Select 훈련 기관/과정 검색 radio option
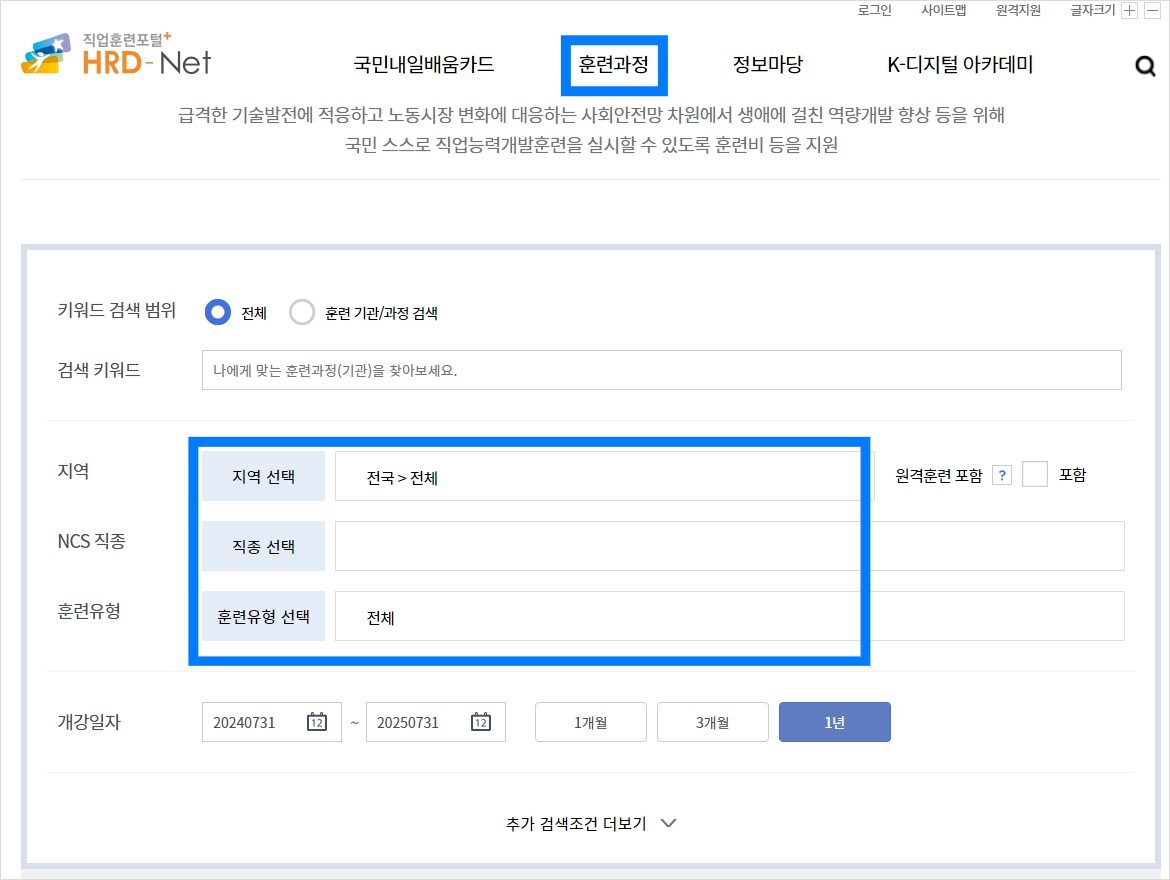The image size is (1170, 880). (302, 313)
